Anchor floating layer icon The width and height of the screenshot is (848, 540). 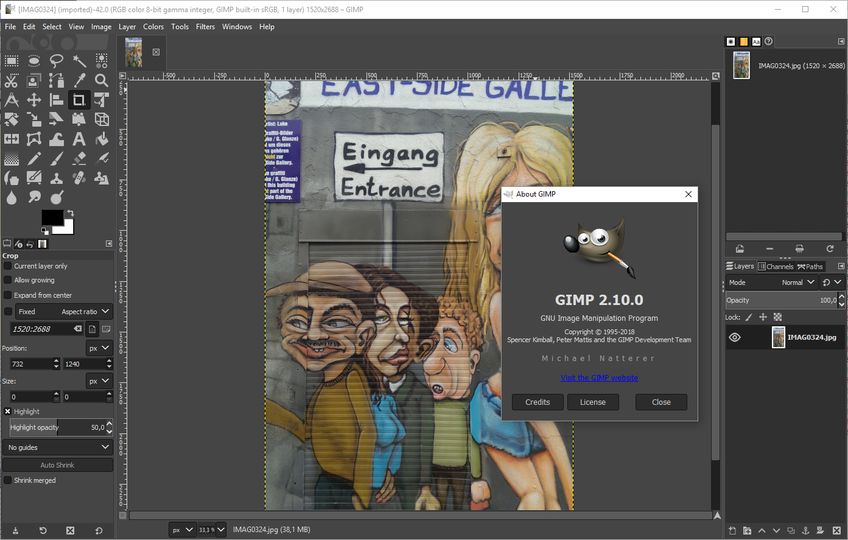pyautogui.click(x=805, y=531)
